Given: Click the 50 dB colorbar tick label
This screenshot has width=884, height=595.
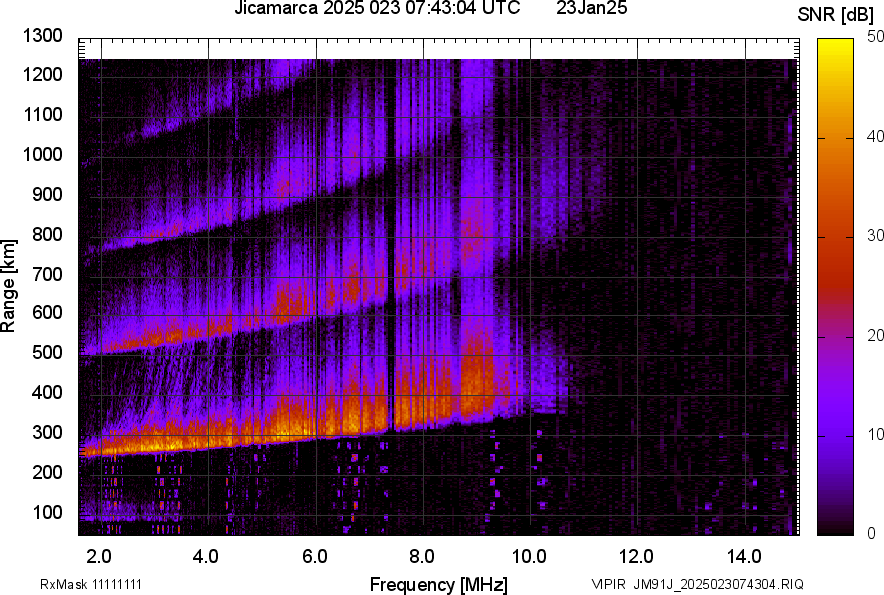Looking at the screenshot, I should [876, 37].
